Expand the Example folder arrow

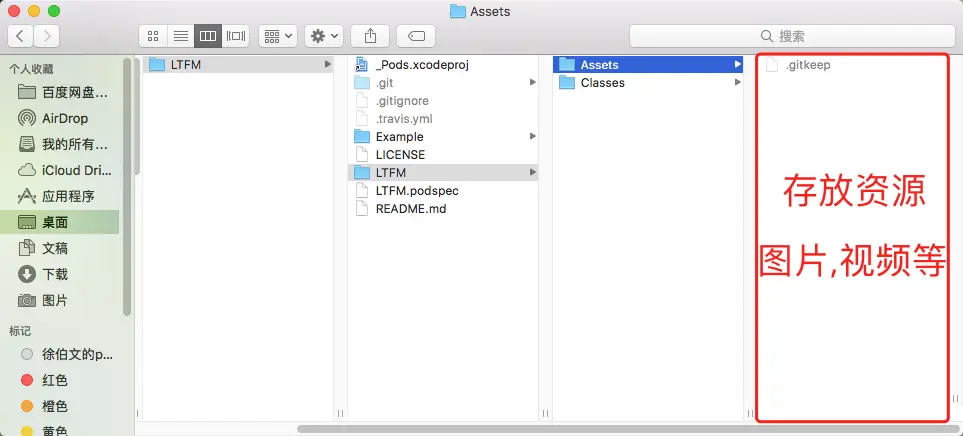coord(532,136)
